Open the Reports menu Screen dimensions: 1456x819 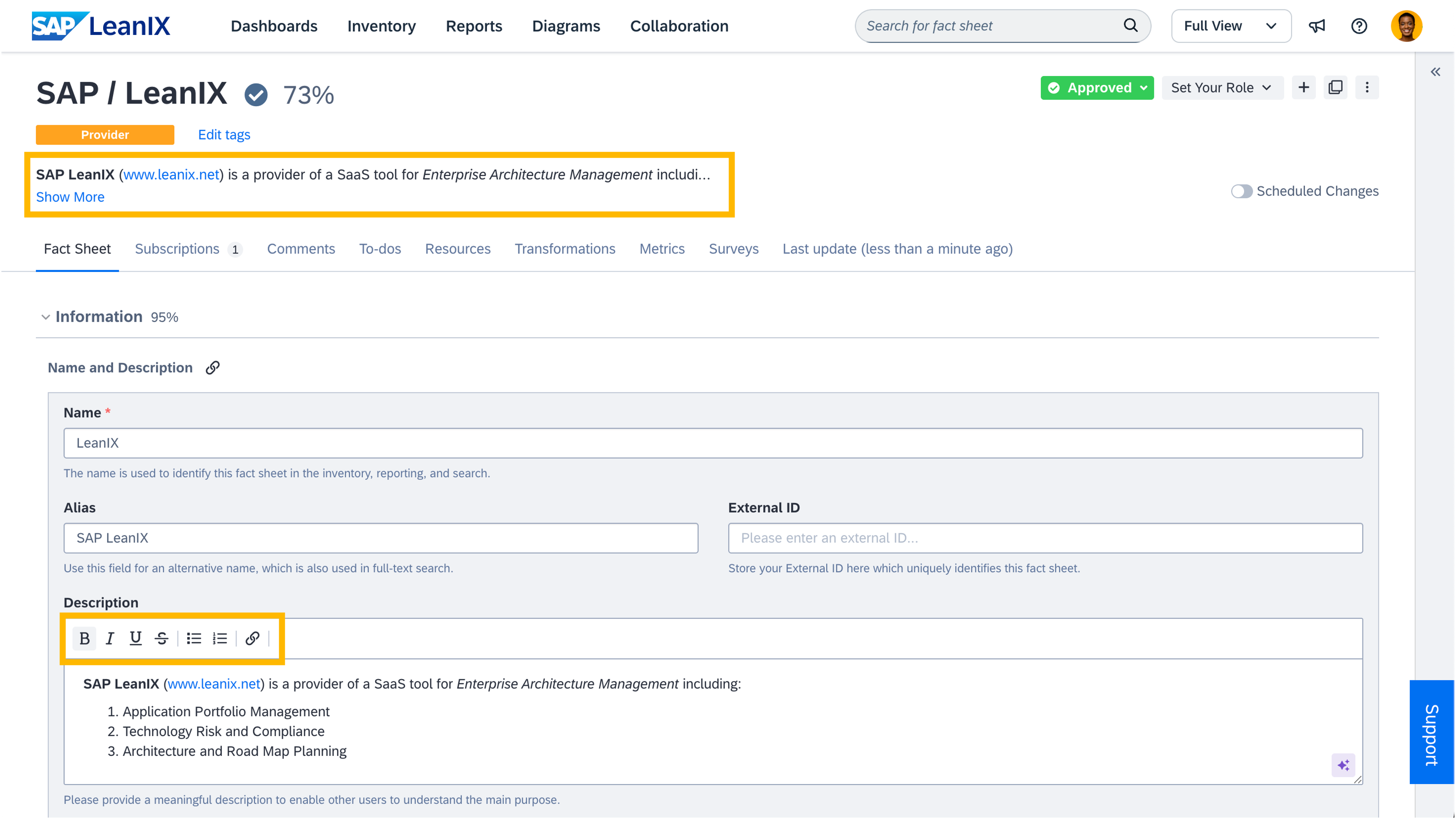(474, 26)
